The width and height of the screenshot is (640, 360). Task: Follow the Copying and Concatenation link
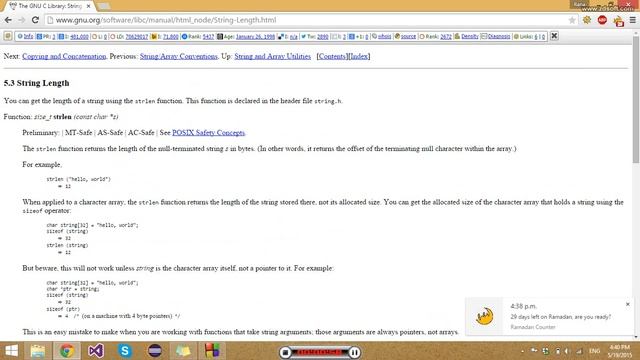pos(64,56)
